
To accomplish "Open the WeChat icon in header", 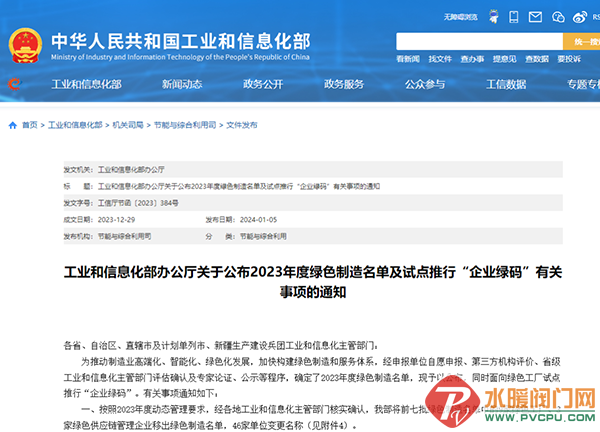I will [558, 17].
